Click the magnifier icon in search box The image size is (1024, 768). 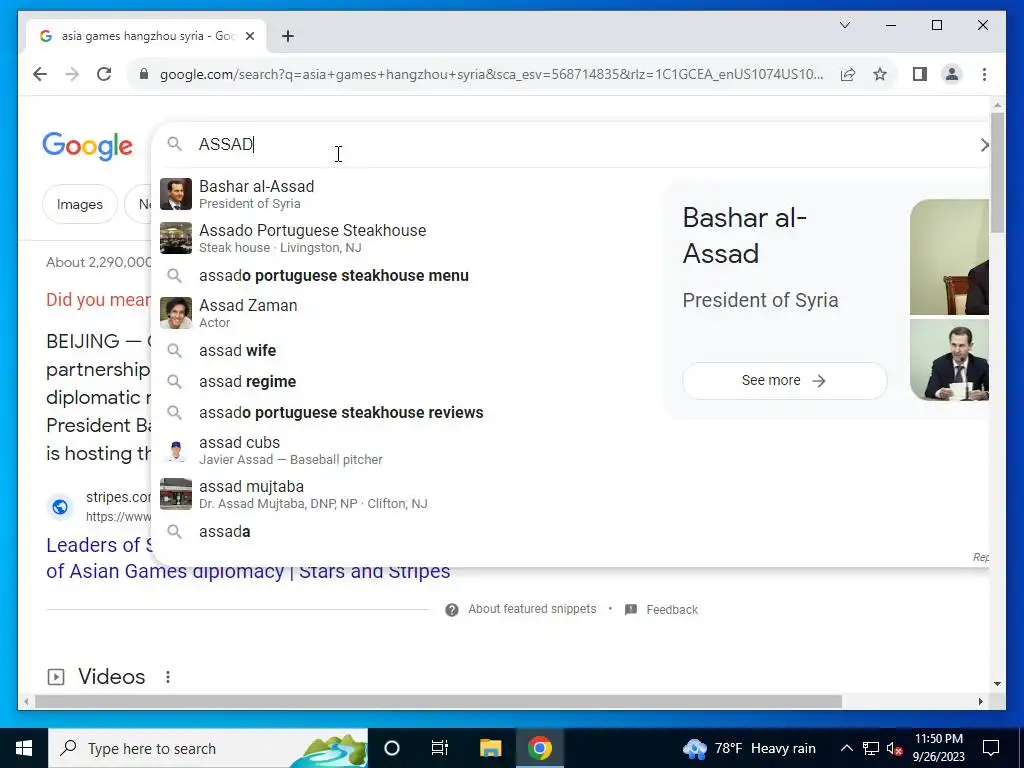(174, 144)
